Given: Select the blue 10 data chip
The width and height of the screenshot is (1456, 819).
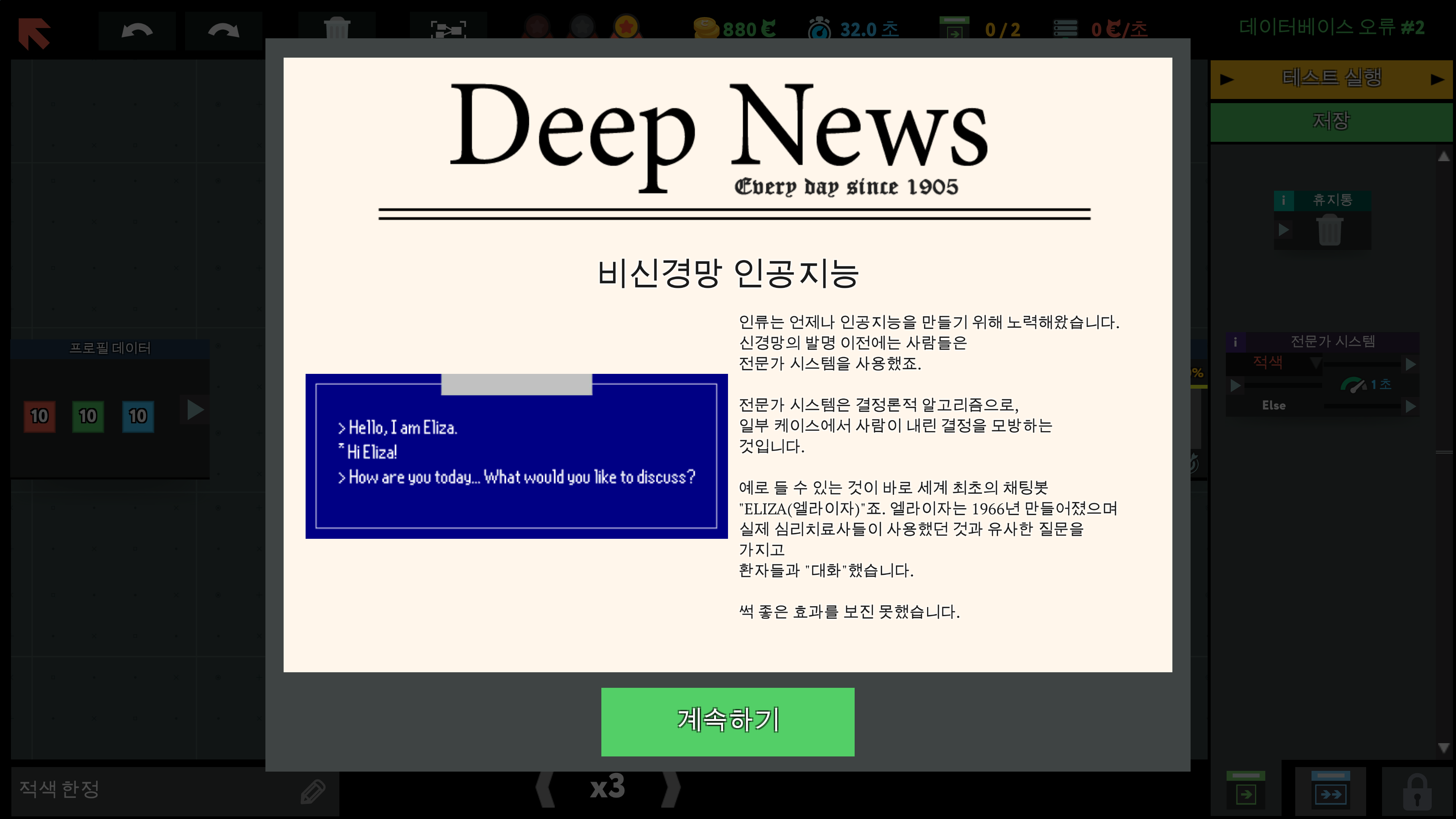Looking at the screenshot, I should 138,417.
